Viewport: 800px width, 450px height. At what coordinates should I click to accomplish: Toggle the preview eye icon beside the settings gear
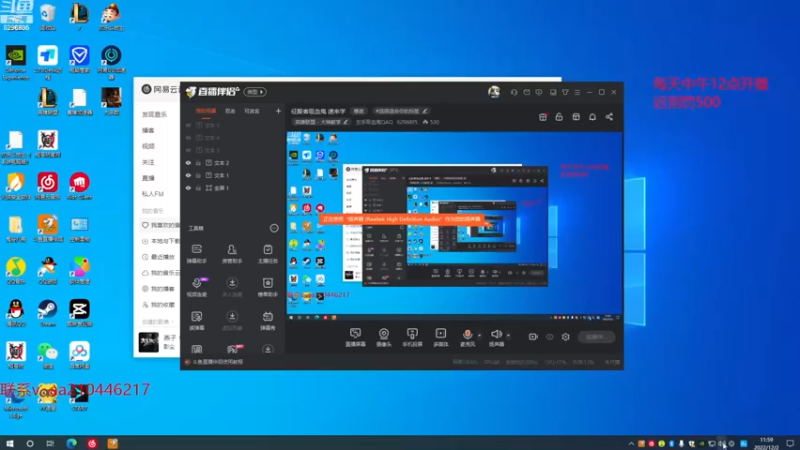[x=549, y=337]
